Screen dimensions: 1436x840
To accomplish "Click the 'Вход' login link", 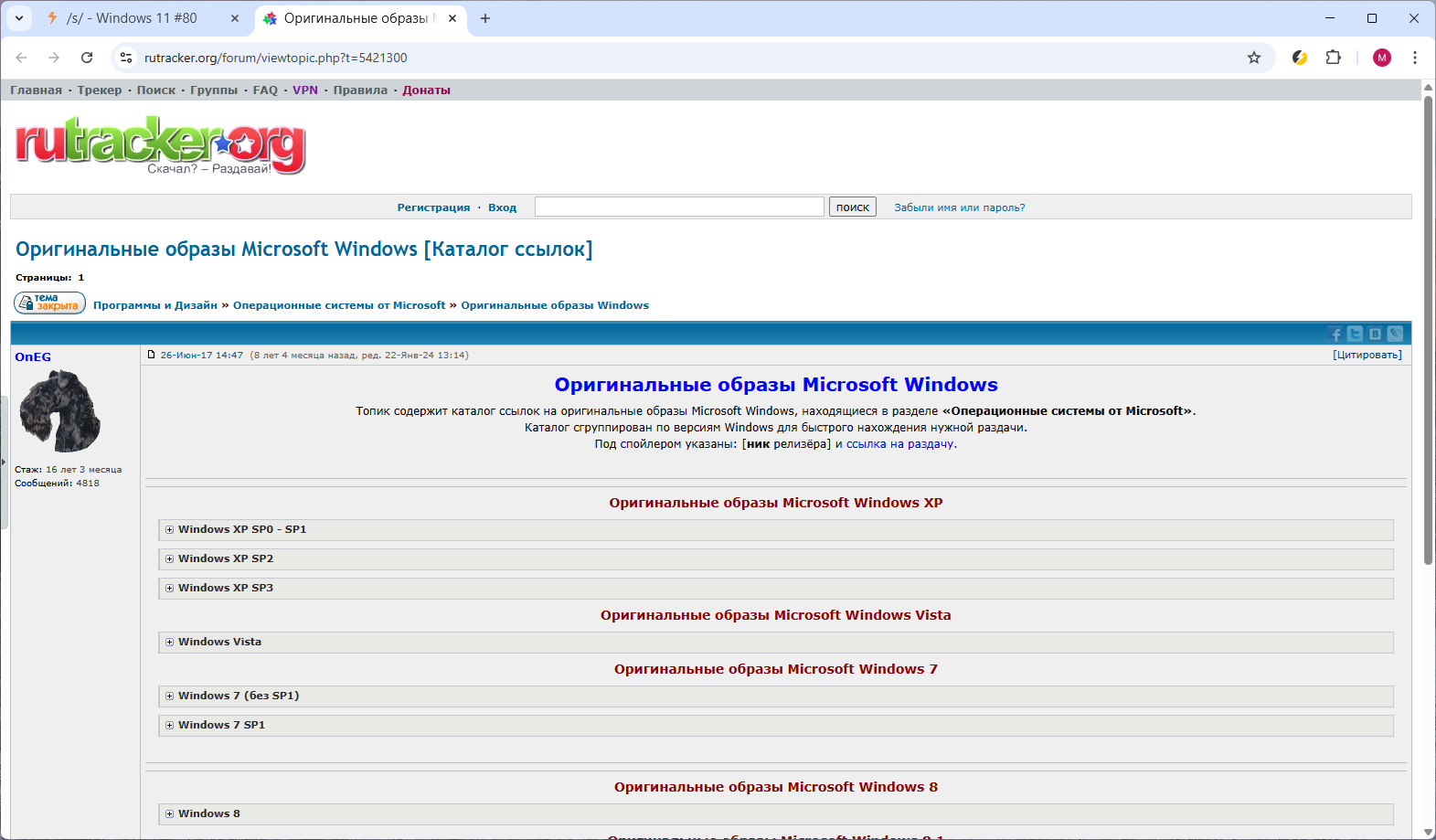I will (502, 207).
